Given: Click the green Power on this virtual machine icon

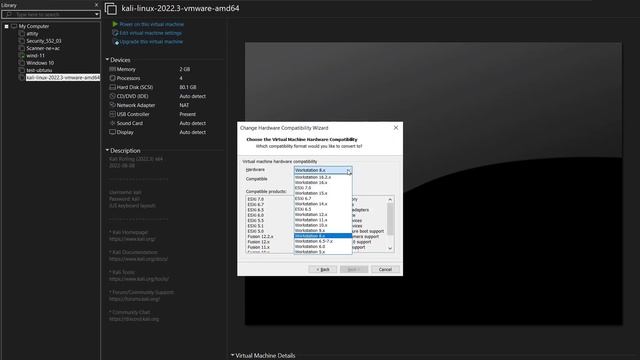Looking at the screenshot, I should click(x=115, y=24).
